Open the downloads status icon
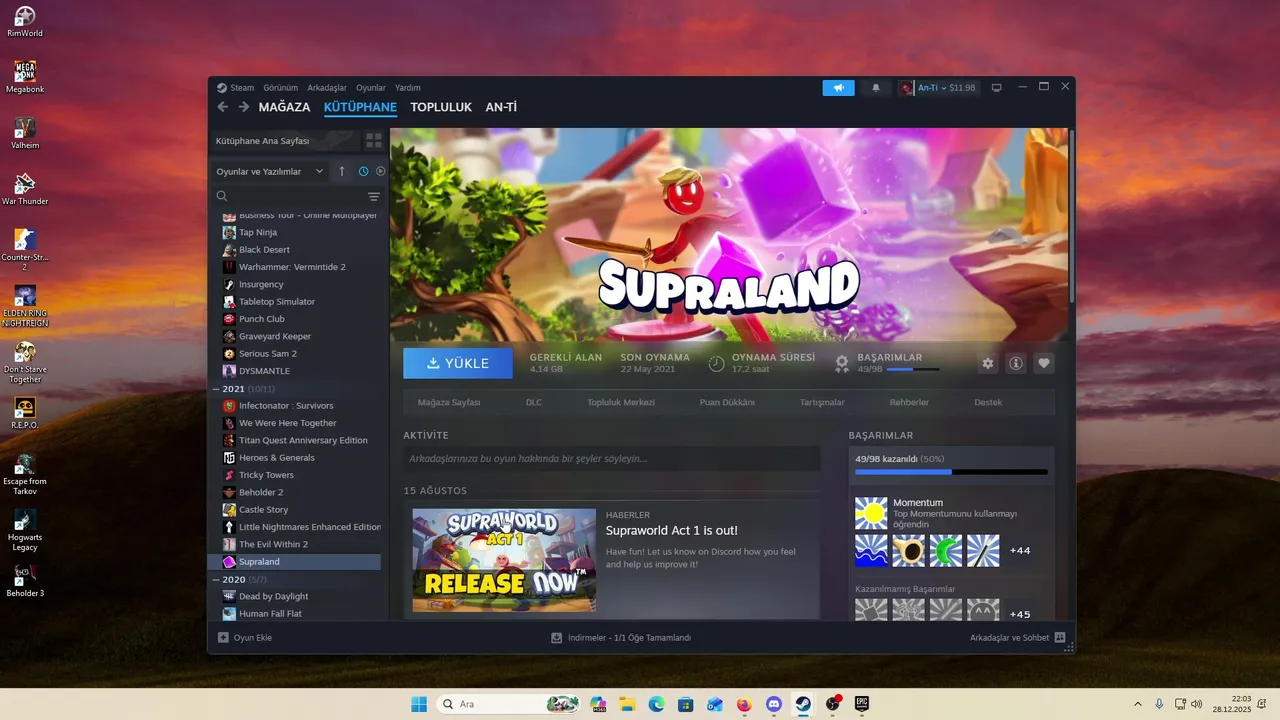The height and width of the screenshot is (720, 1280). pos(557,637)
